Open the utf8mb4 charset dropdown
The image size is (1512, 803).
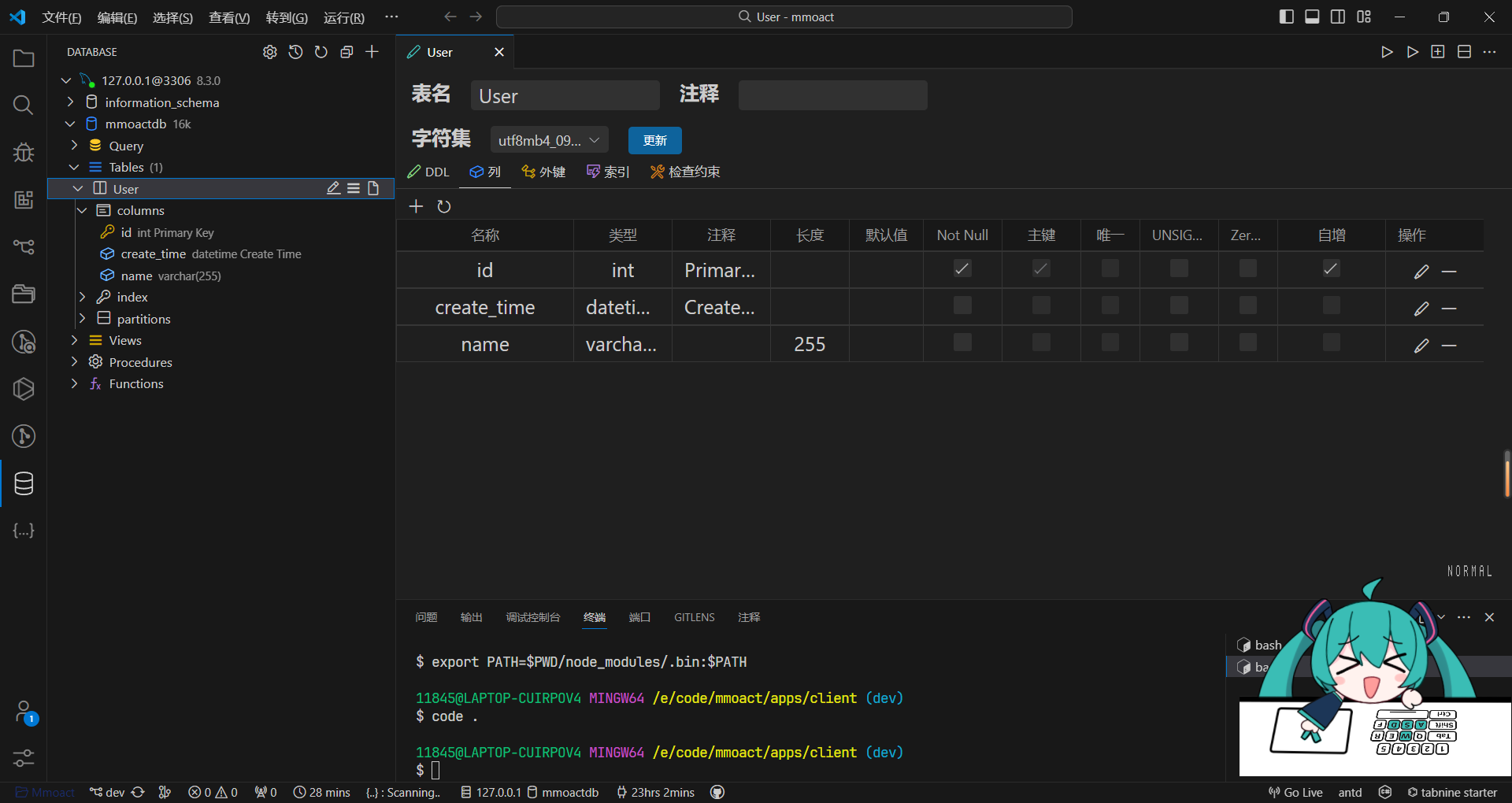pos(549,140)
